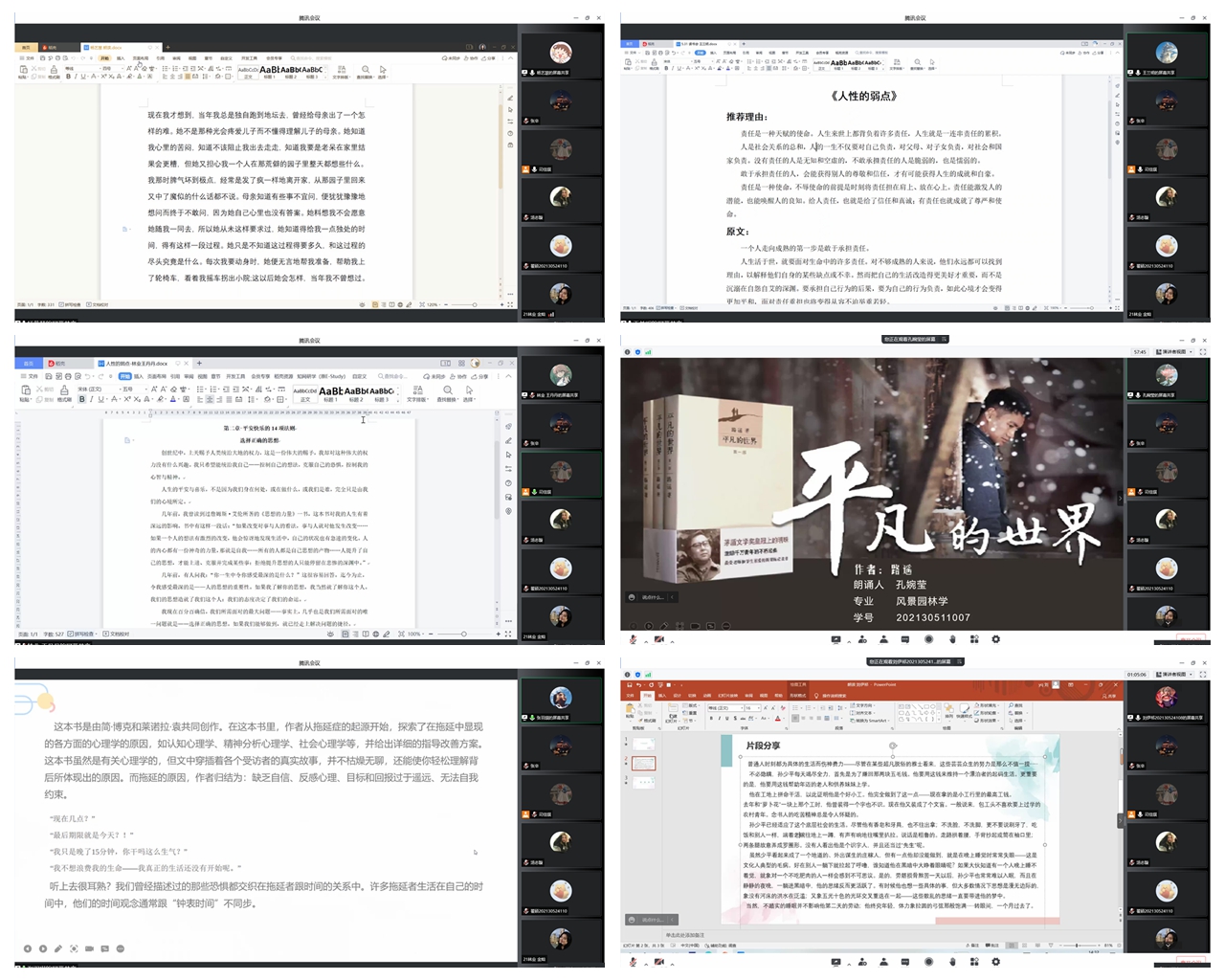Select slide 2 thumbnail in PowerPoint panel
This screenshot has height=980, width=1225.
643,764
